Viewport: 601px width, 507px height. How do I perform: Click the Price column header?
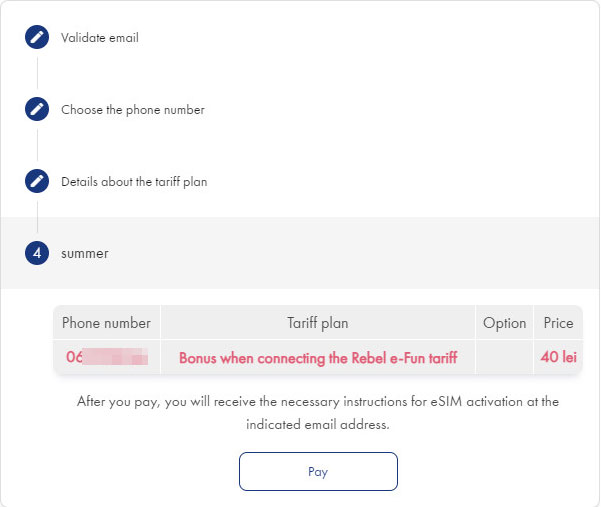558,323
